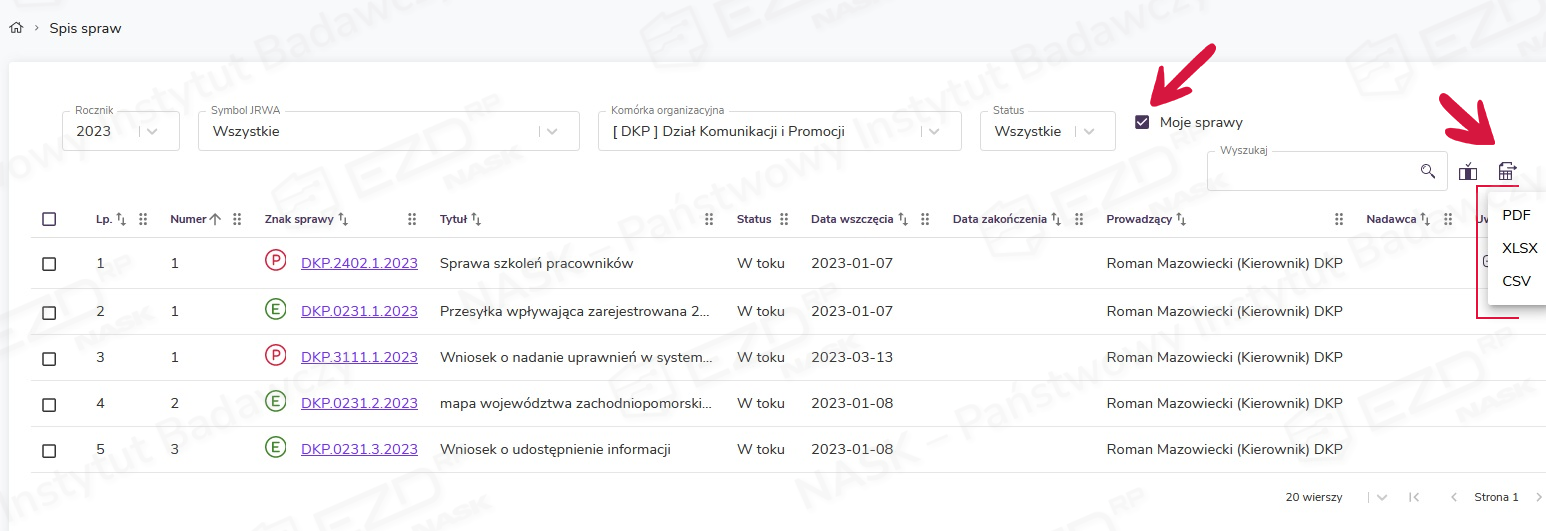Uncheck the Moje sprawy checkbox
The image size is (1546, 531).
1142,123
